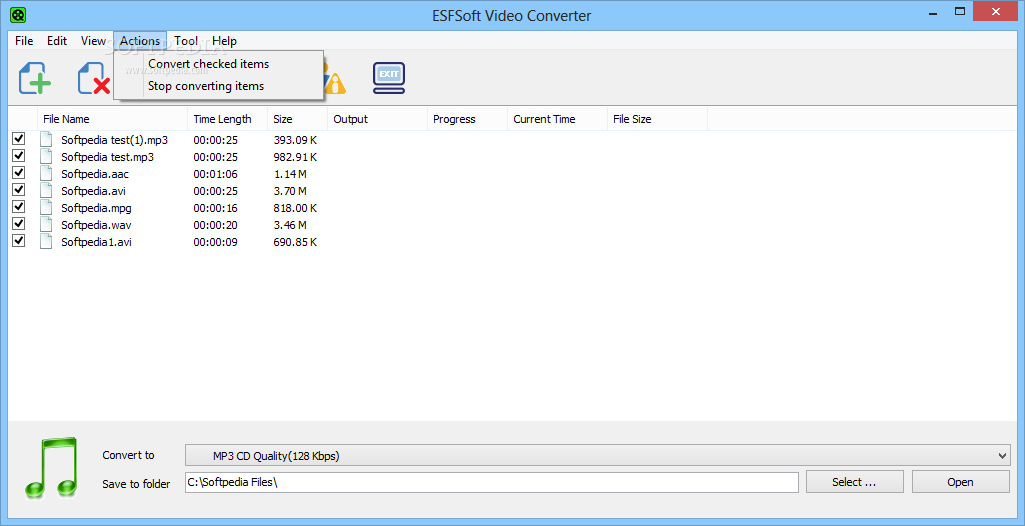Click the Select ... folder button
Screen dimensions: 1025x526
click(x=854, y=482)
